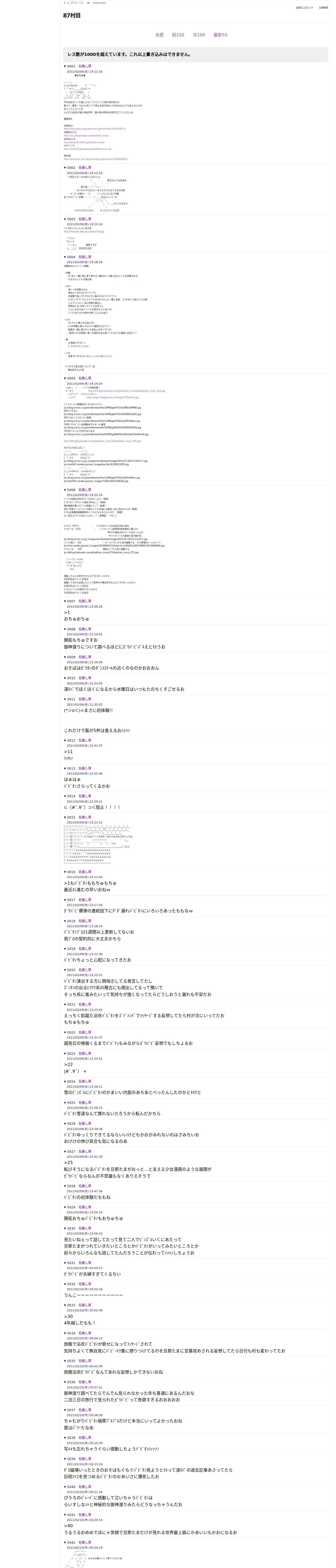
Task: Click poster name 名無し草 on post 0001
Action: tap(85, 66)
